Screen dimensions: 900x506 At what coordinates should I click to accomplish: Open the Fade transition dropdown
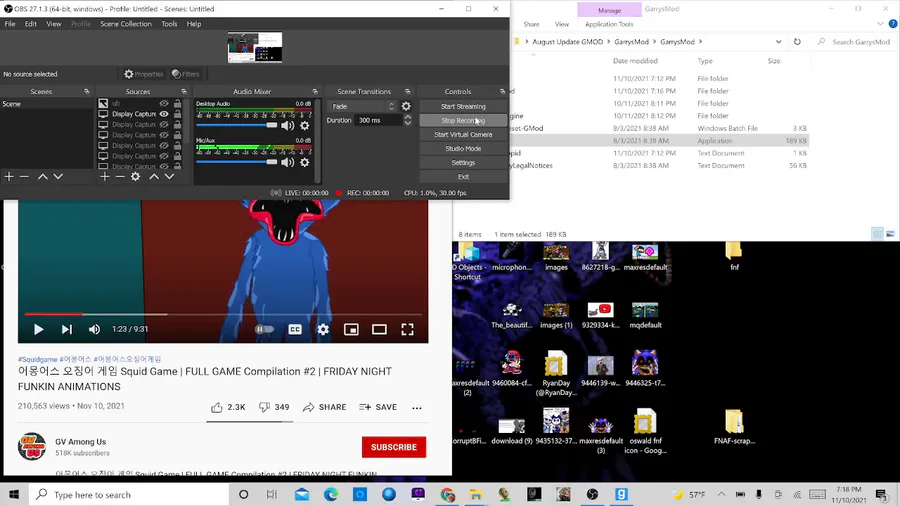(362, 106)
